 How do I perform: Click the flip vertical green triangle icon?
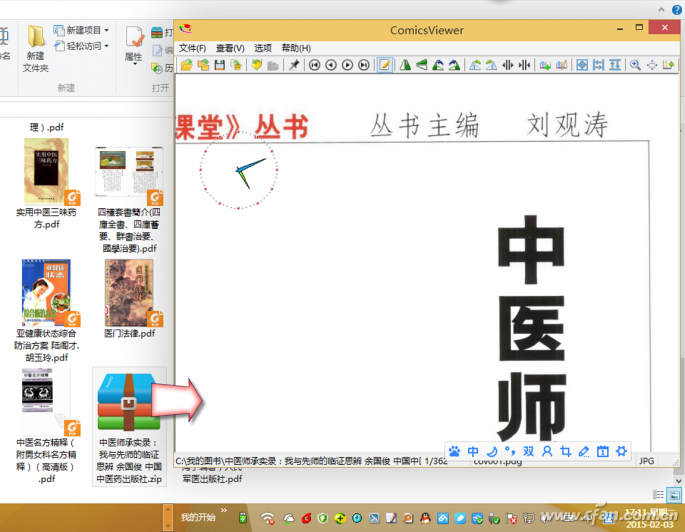point(422,66)
